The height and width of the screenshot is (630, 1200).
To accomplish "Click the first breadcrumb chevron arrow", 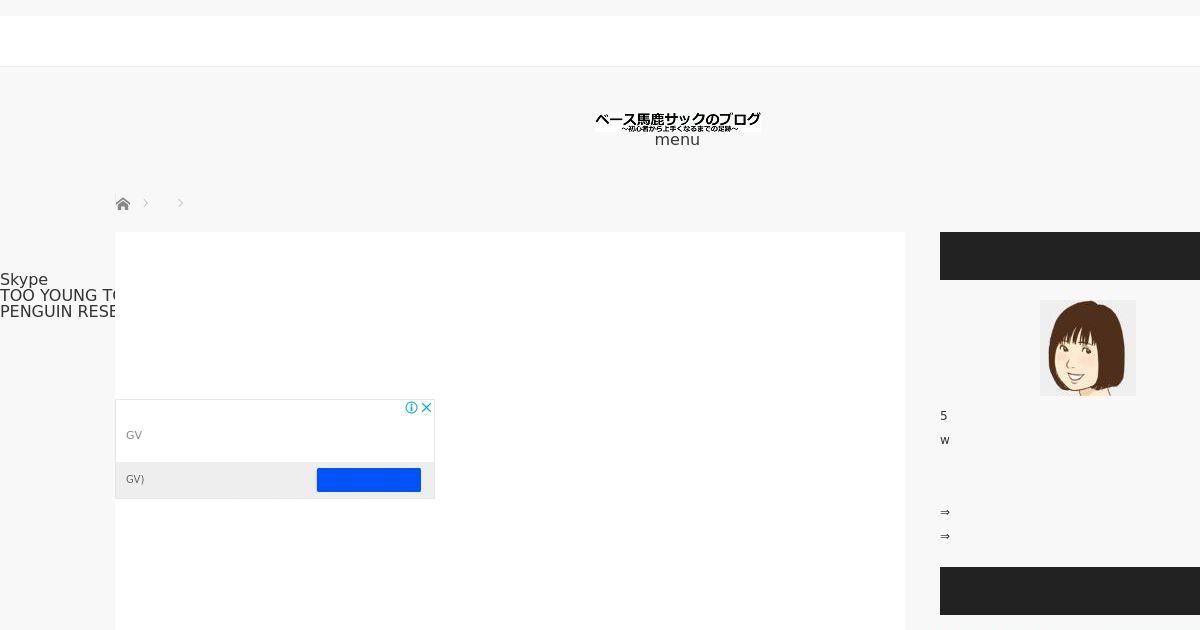I will tap(146, 203).
